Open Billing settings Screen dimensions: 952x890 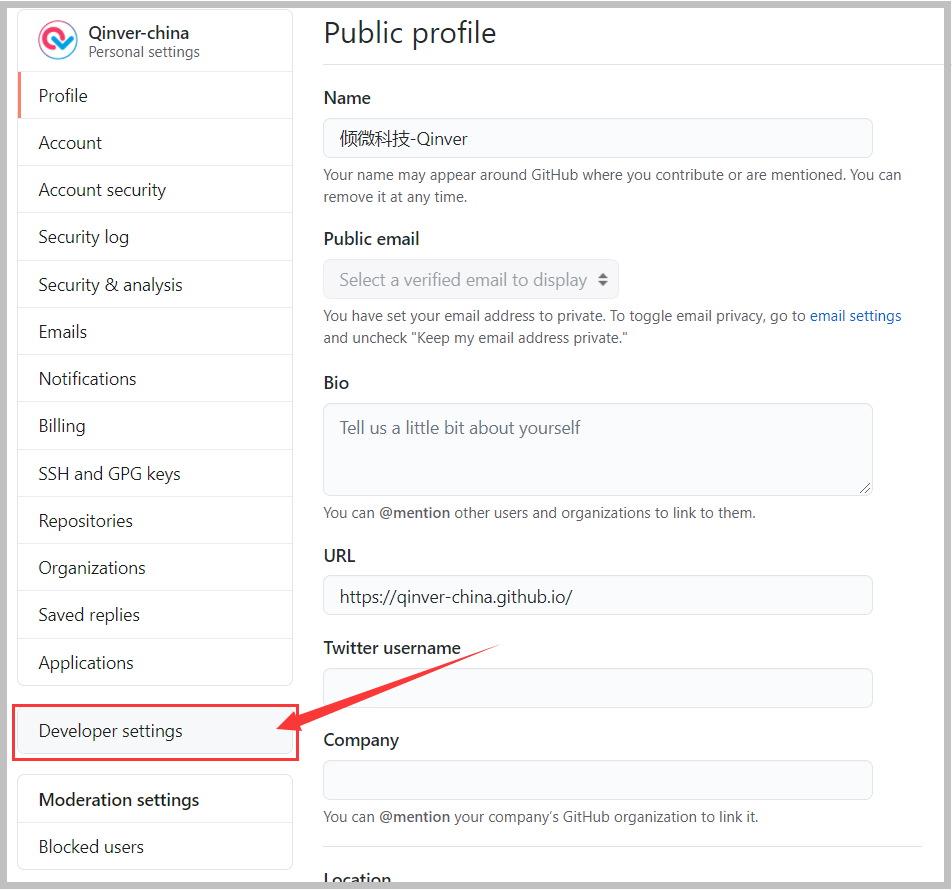pos(61,426)
